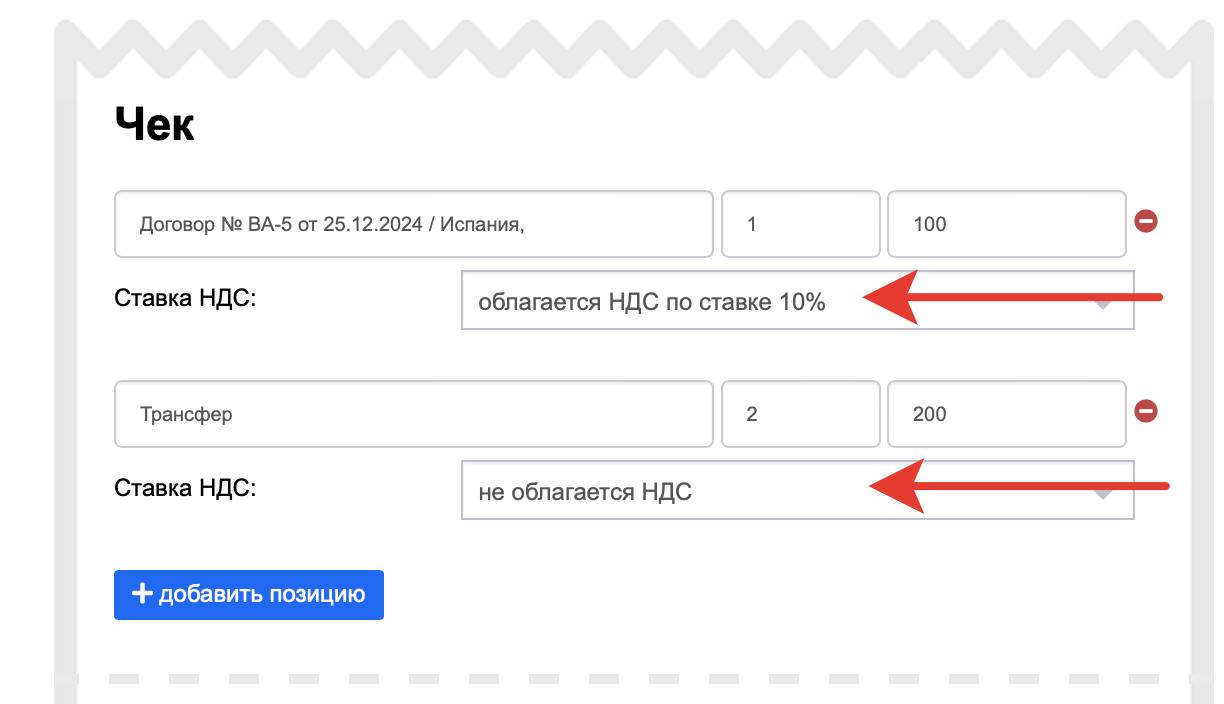Click the price field with value 200

point(1006,414)
